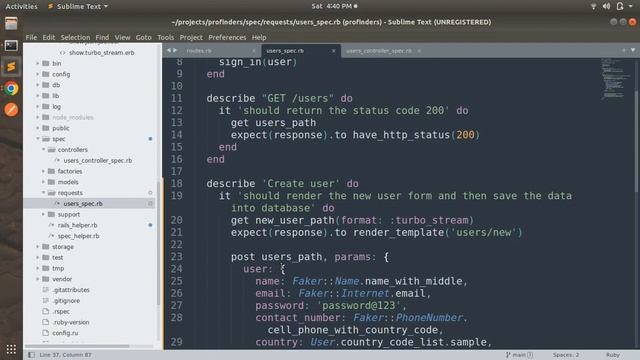Show applications grid in the dock

[11, 349]
